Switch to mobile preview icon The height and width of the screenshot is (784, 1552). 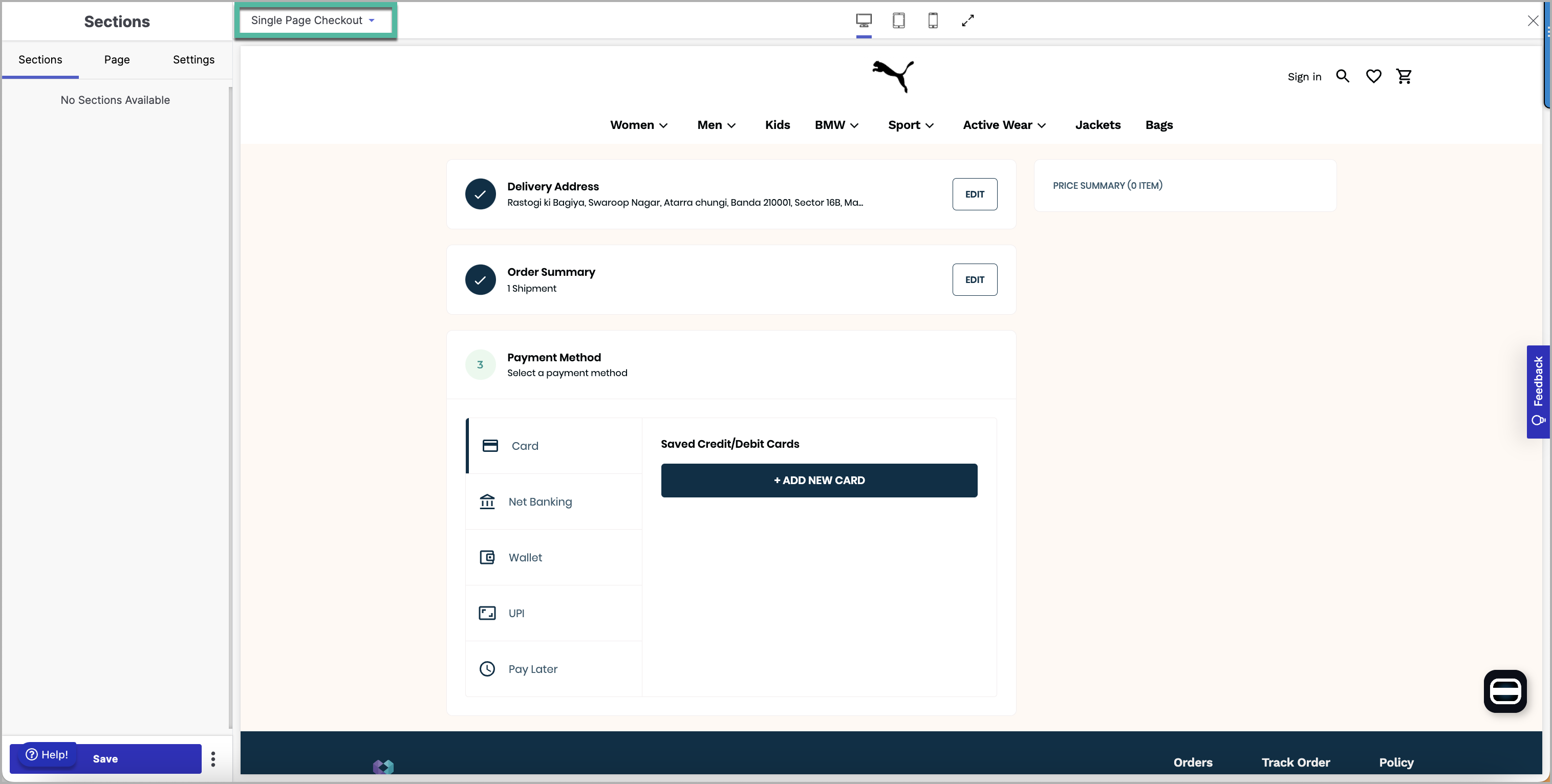pyautogui.click(x=933, y=20)
